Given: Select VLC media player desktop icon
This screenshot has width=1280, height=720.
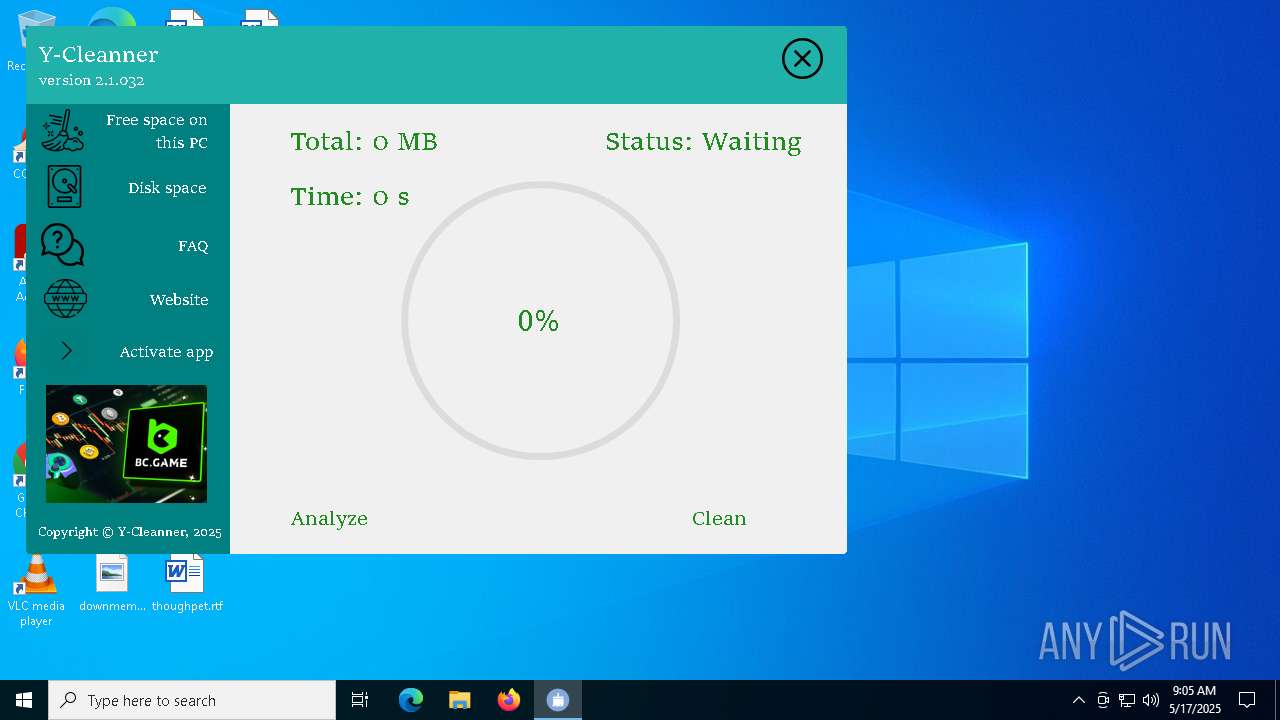Looking at the screenshot, I should point(36,590).
